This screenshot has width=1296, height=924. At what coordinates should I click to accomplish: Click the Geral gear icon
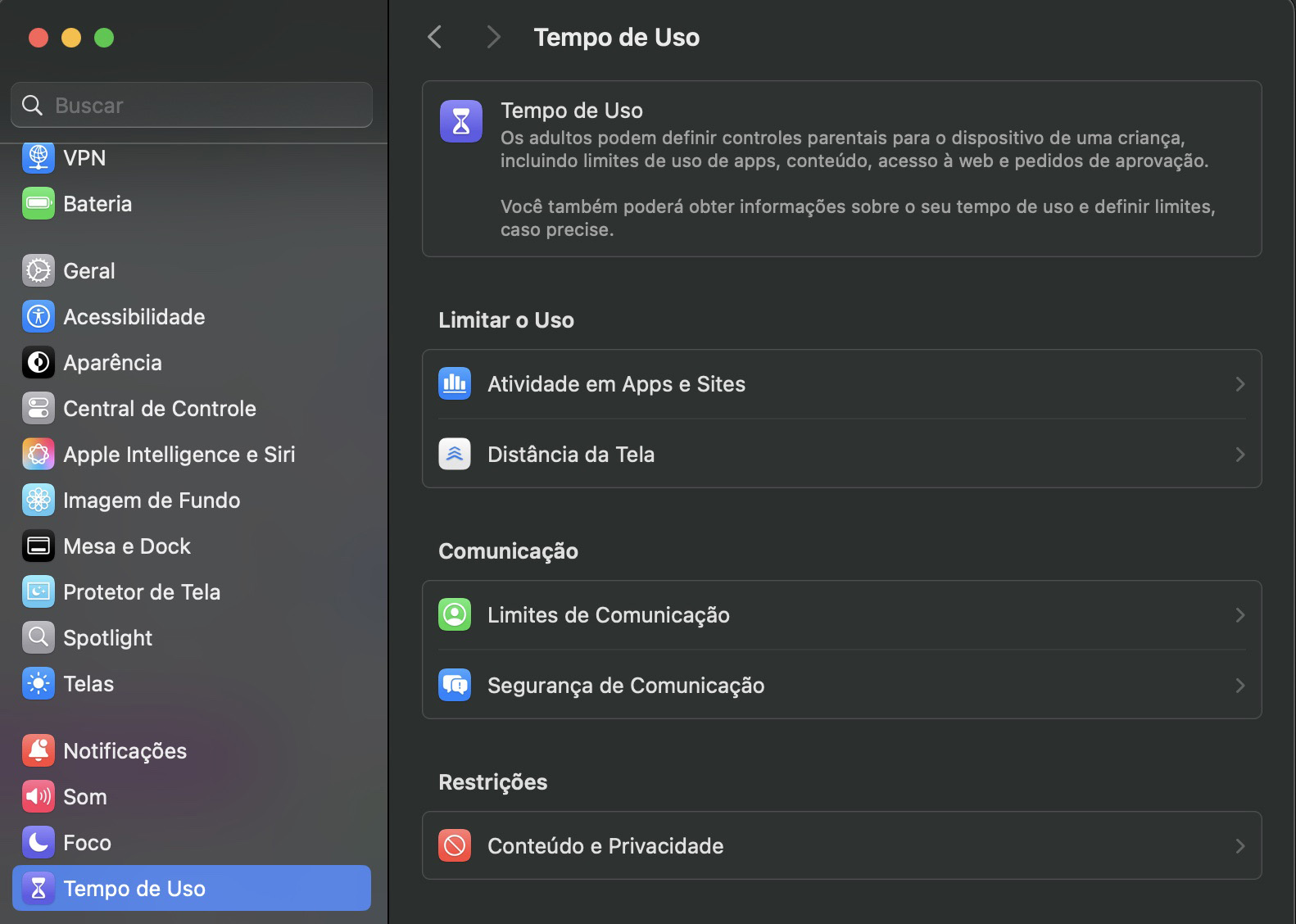point(39,270)
